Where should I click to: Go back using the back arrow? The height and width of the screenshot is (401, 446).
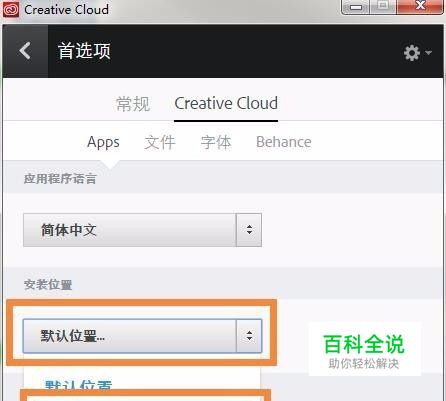[25, 51]
